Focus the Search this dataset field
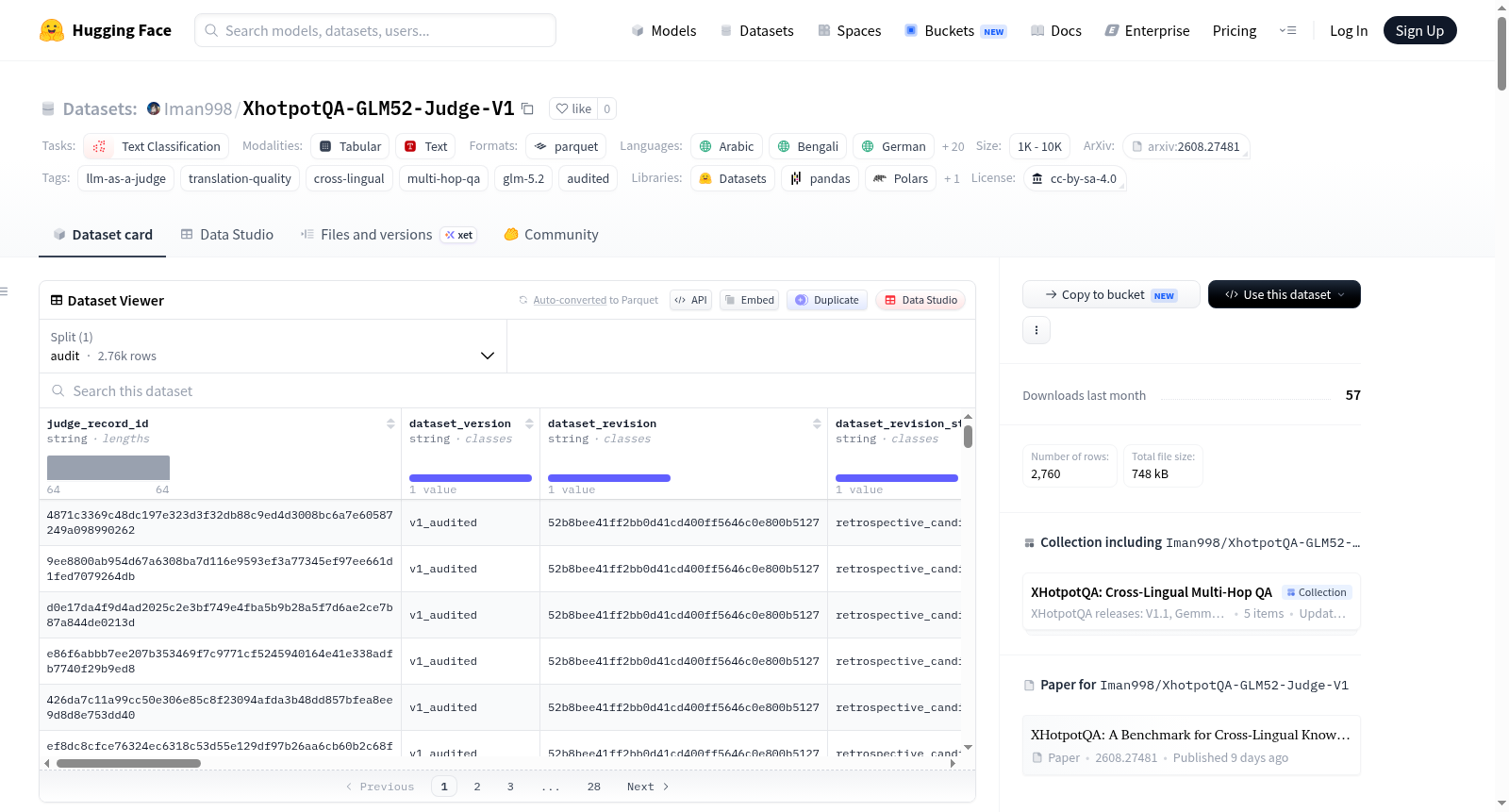Screen dimensions: 1509x812 point(507,390)
